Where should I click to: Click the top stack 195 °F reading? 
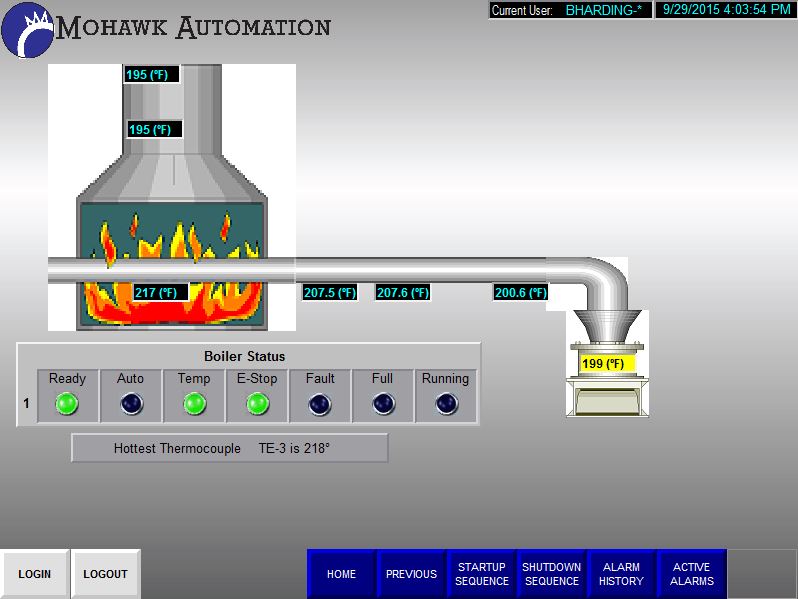pyautogui.click(x=152, y=74)
